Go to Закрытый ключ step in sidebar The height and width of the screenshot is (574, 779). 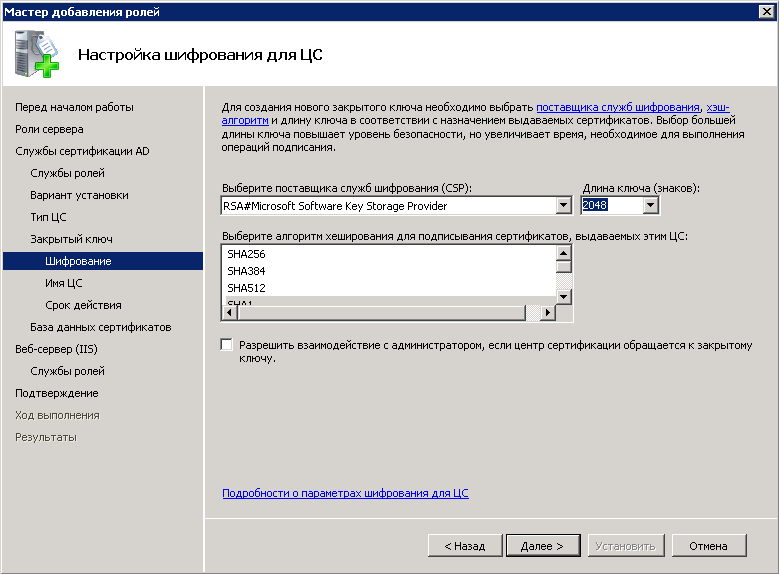click(x=71, y=239)
